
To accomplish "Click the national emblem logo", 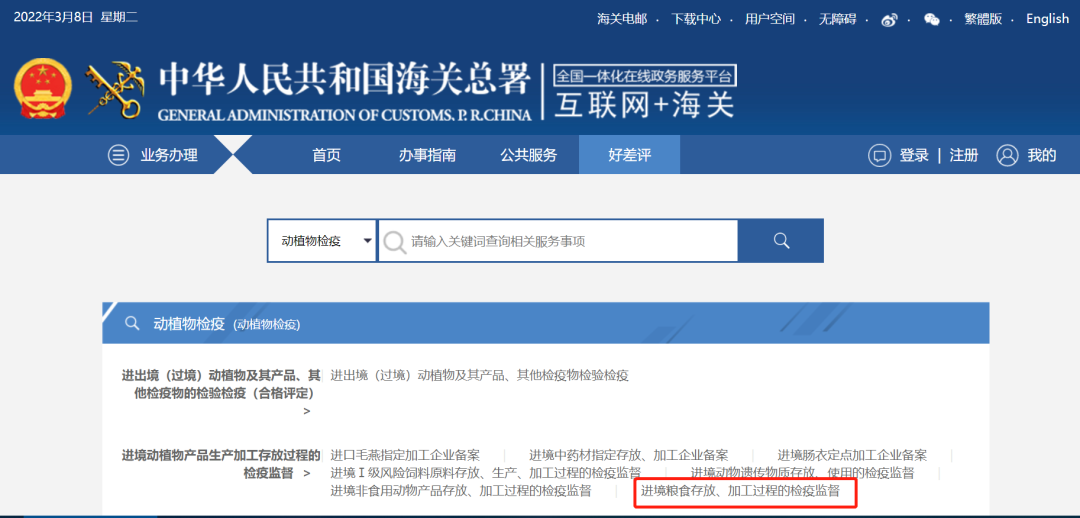I will [43, 90].
